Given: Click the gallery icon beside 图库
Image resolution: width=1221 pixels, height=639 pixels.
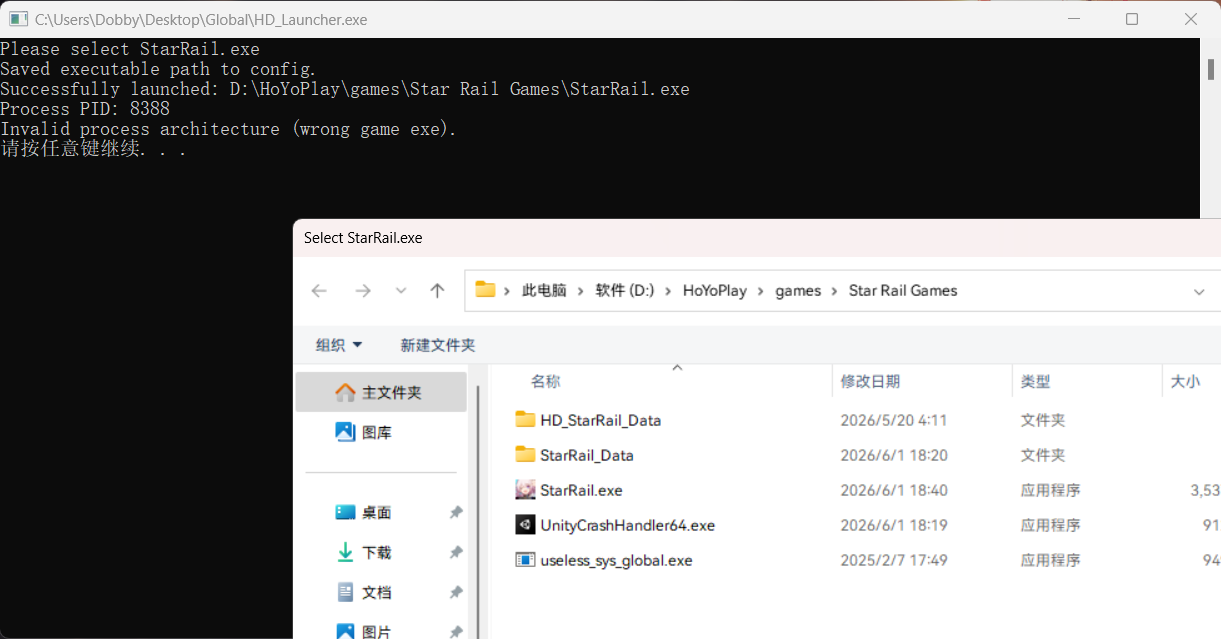Looking at the screenshot, I should (345, 432).
